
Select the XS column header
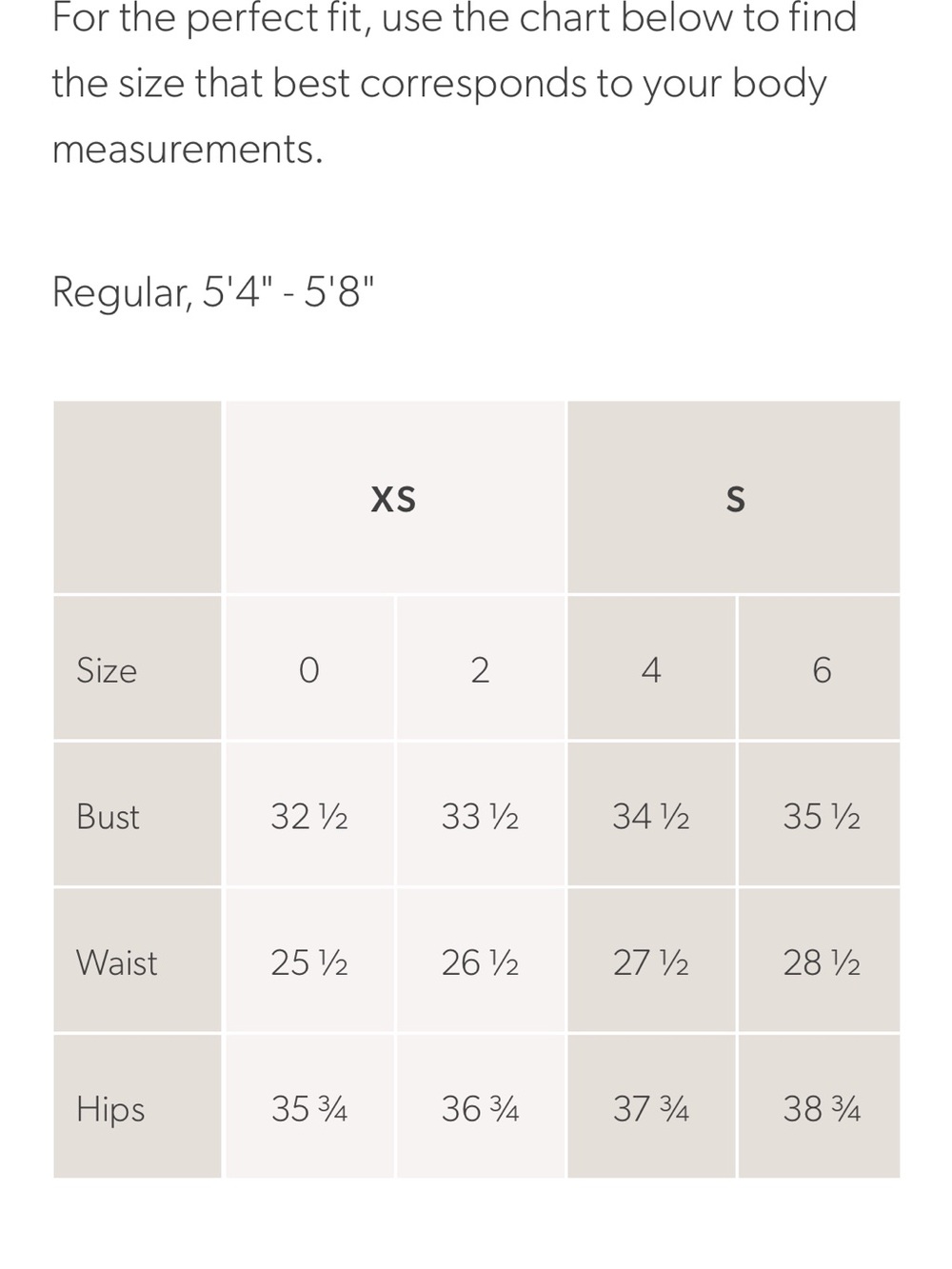pyautogui.click(x=394, y=498)
